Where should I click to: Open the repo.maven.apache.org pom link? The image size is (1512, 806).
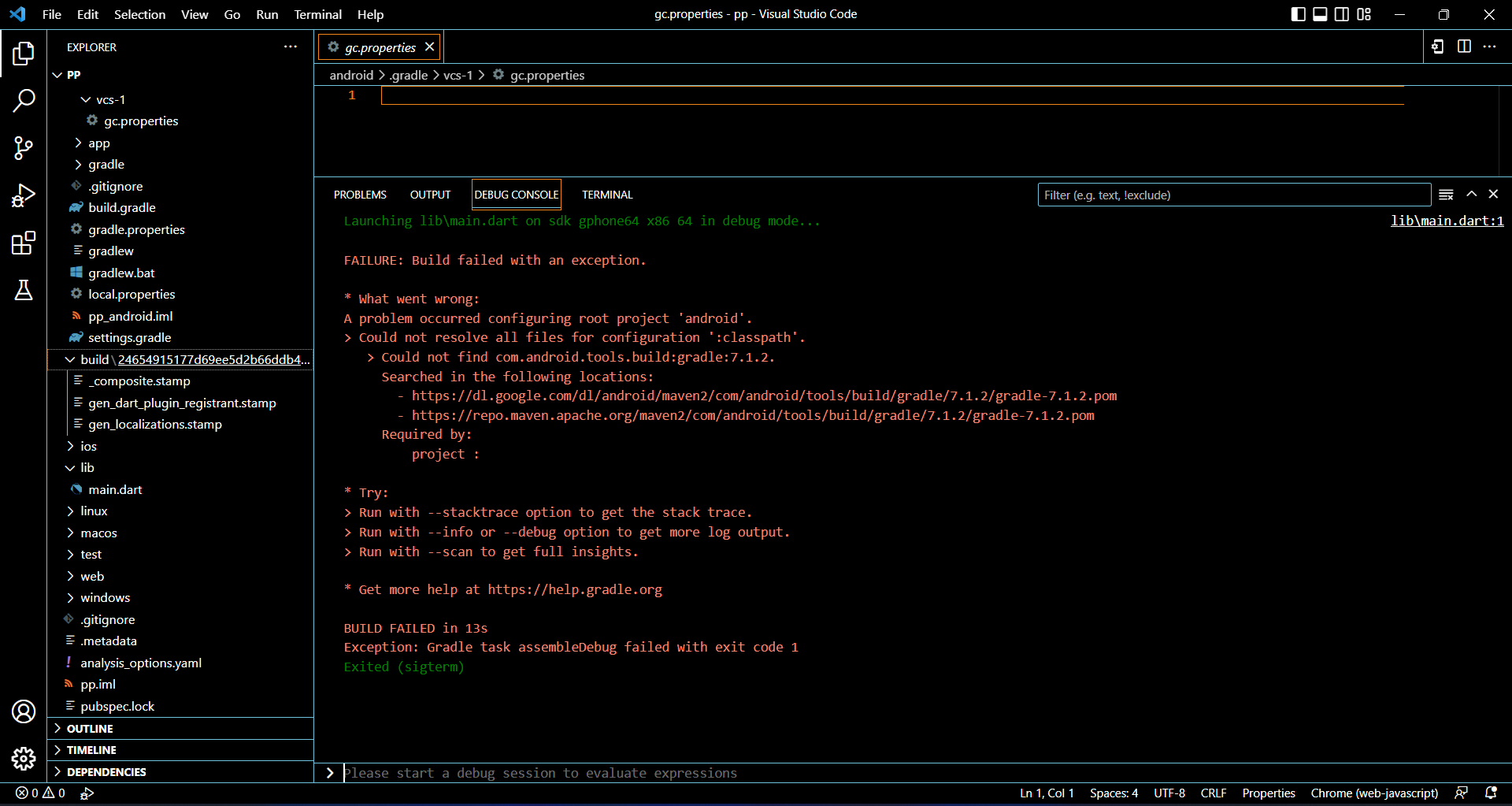coord(753,415)
